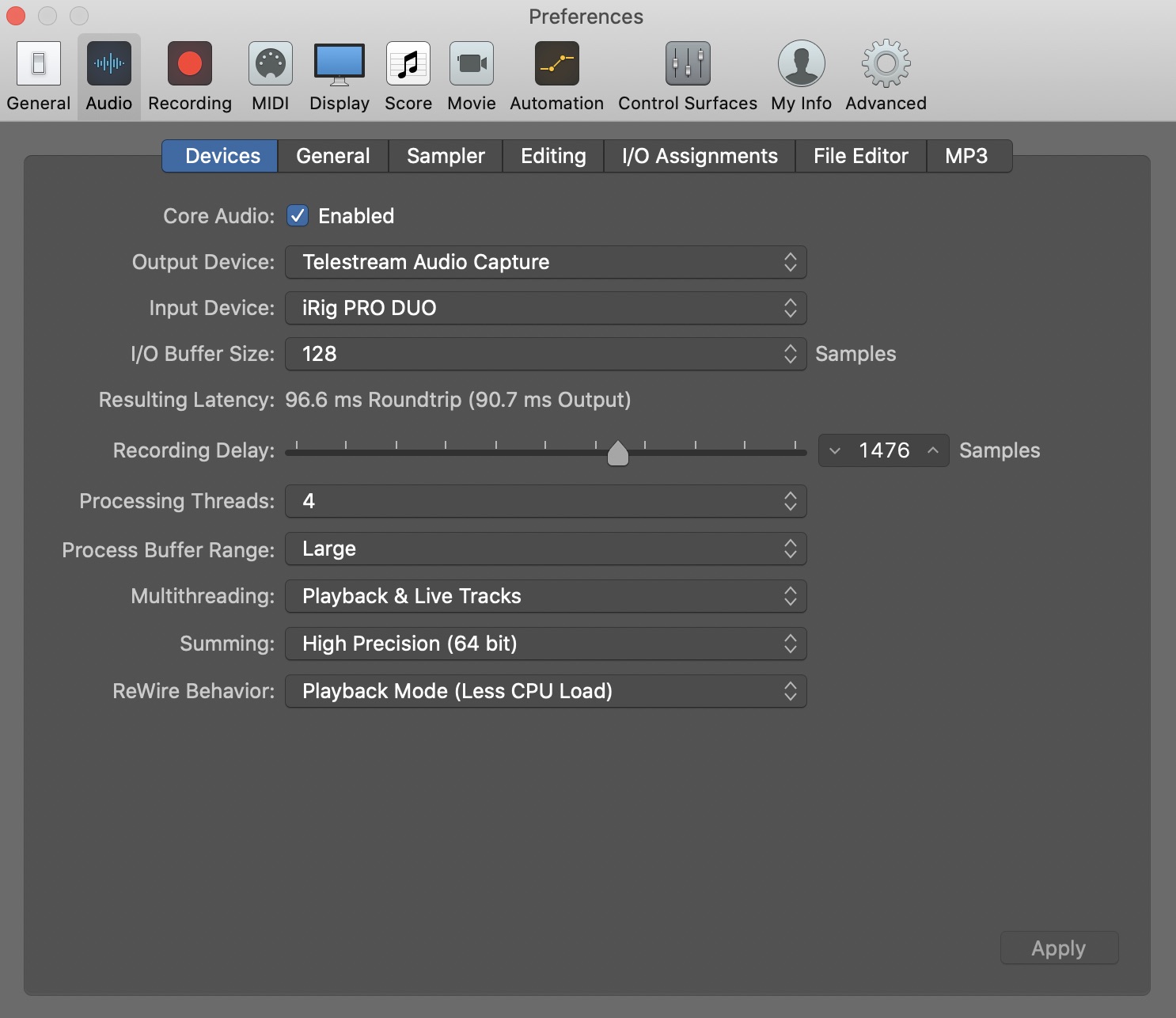This screenshot has width=1176, height=1018.
Task: Change the Process Buffer Range dropdown
Action: click(546, 549)
